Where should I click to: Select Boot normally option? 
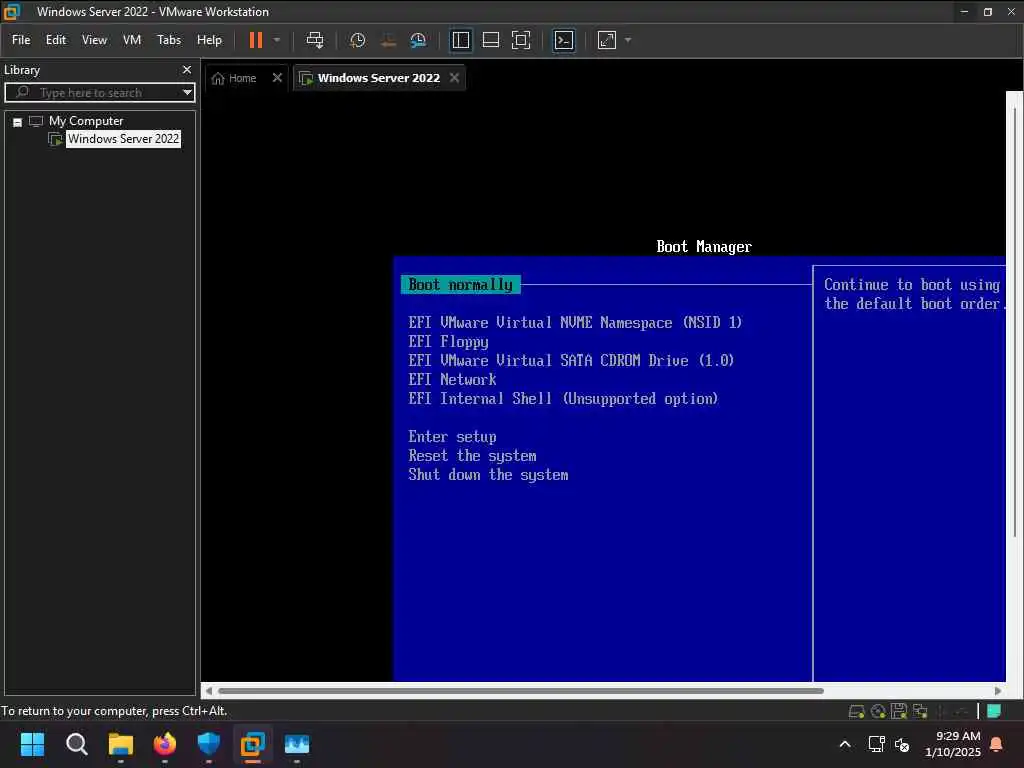tap(460, 285)
